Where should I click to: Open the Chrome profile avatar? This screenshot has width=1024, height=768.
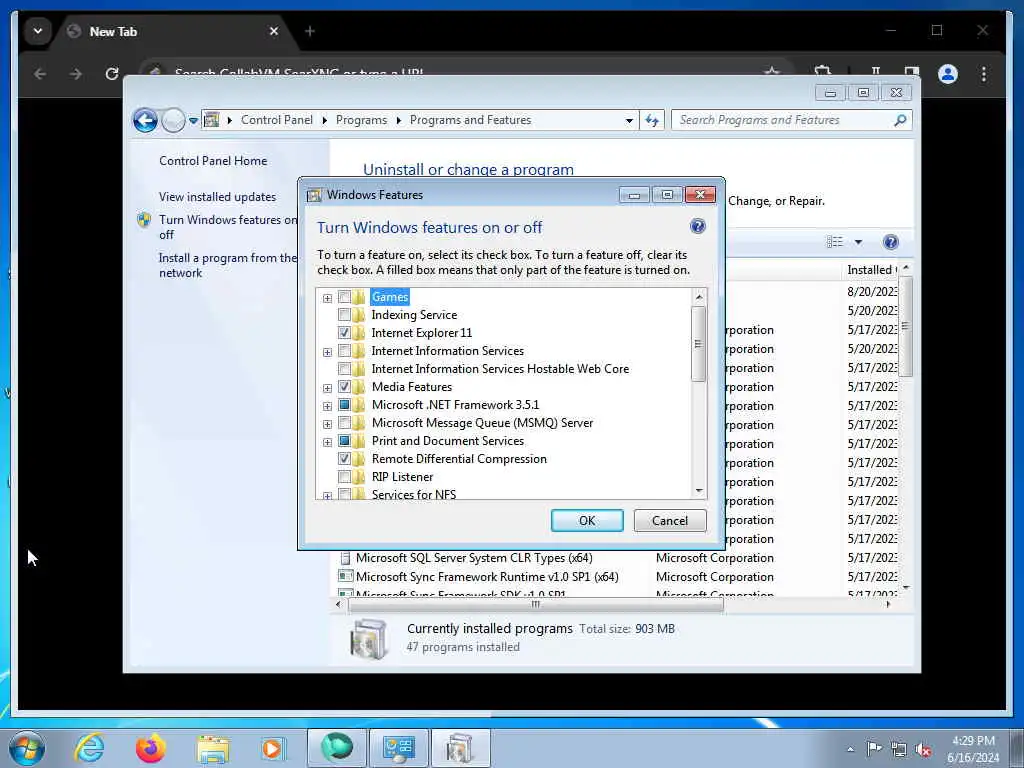pos(948,74)
